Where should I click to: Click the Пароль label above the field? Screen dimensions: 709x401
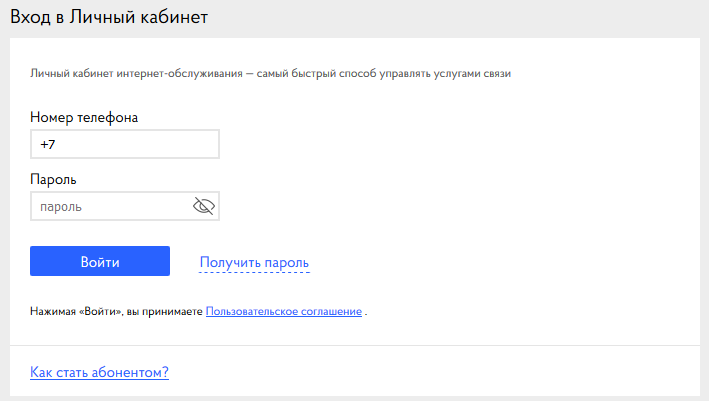click(53, 179)
